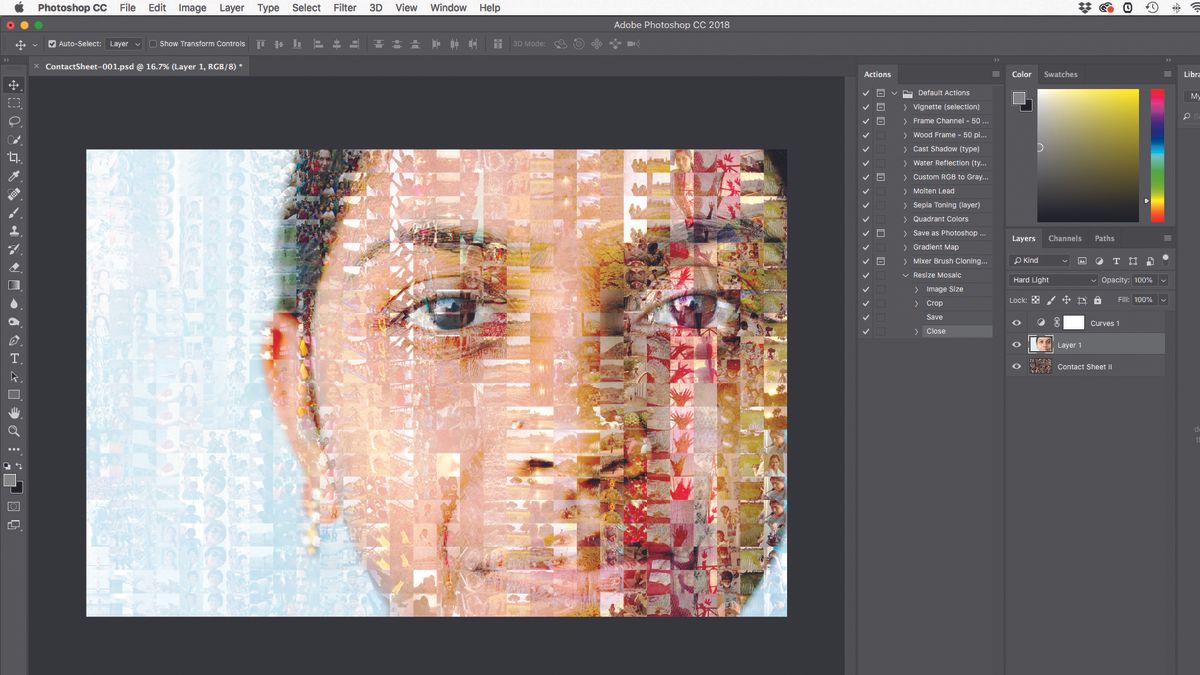Hide the Layer 1 layer

pyautogui.click(x=1016, y=344)
